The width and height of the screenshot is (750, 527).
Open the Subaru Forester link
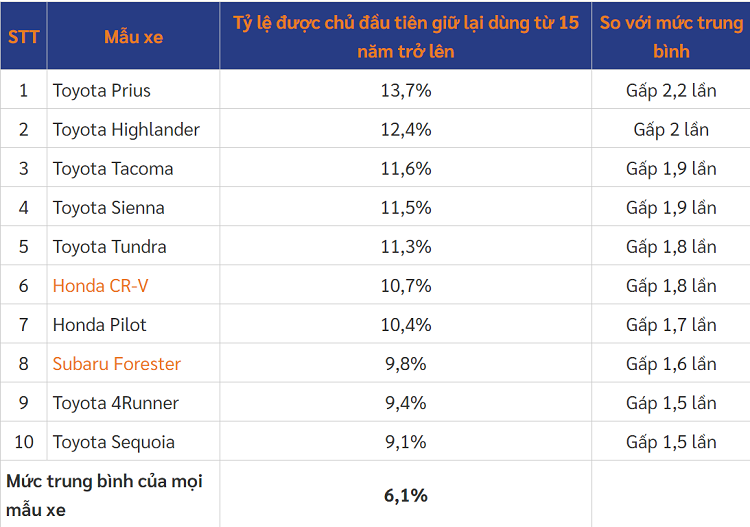point(117,364)
